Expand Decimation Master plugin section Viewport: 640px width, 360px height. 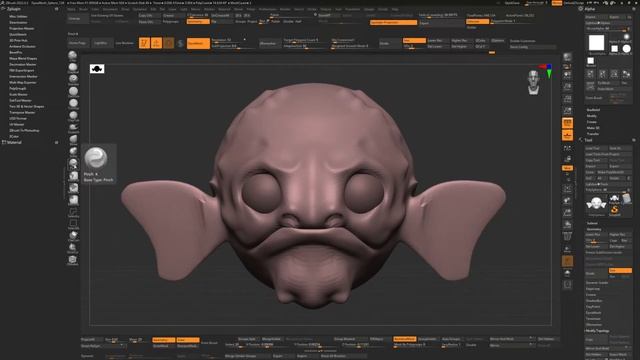coord(23,64)
